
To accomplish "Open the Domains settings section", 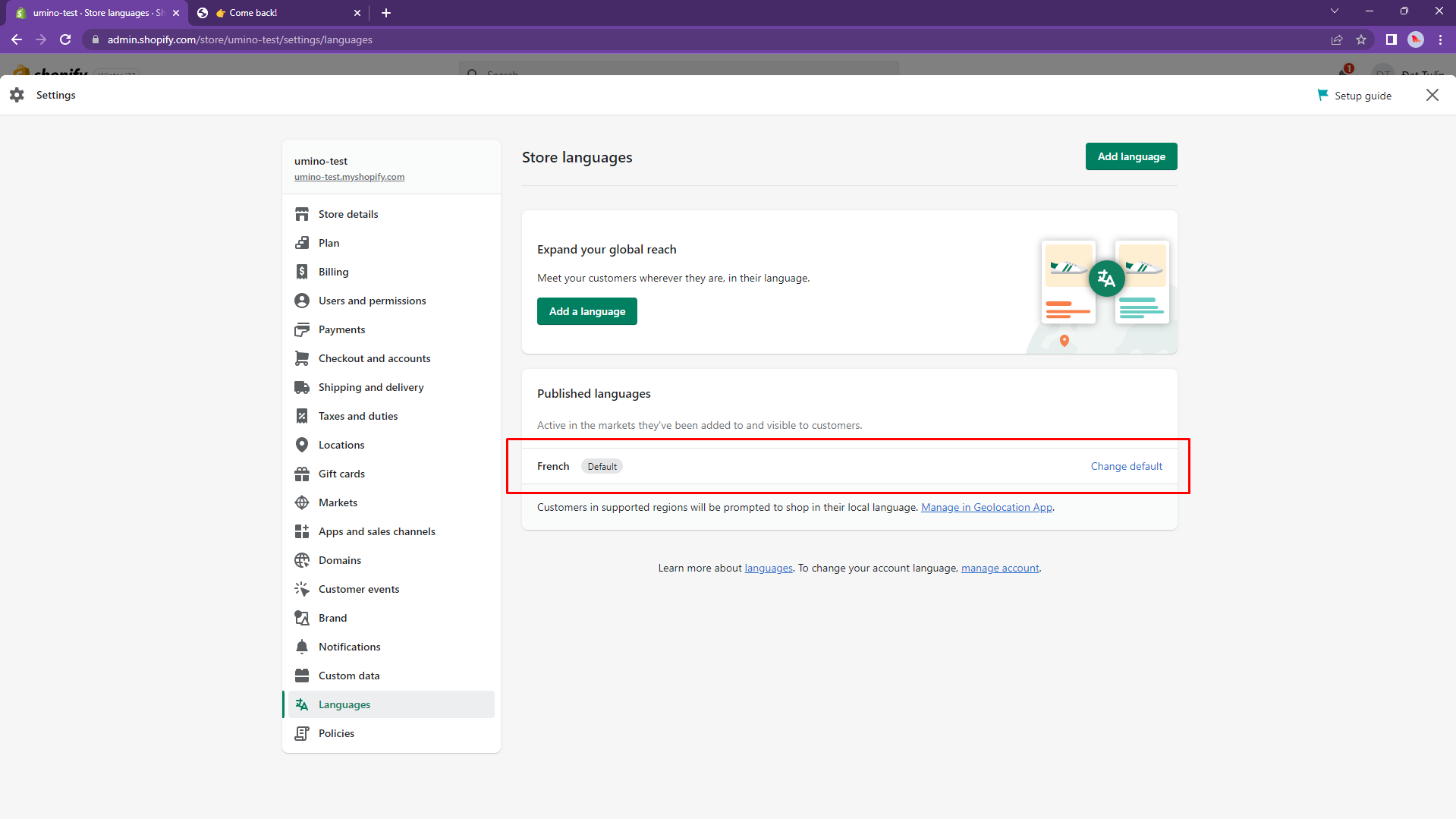I will pyautogui.click(x=339, y=560).
